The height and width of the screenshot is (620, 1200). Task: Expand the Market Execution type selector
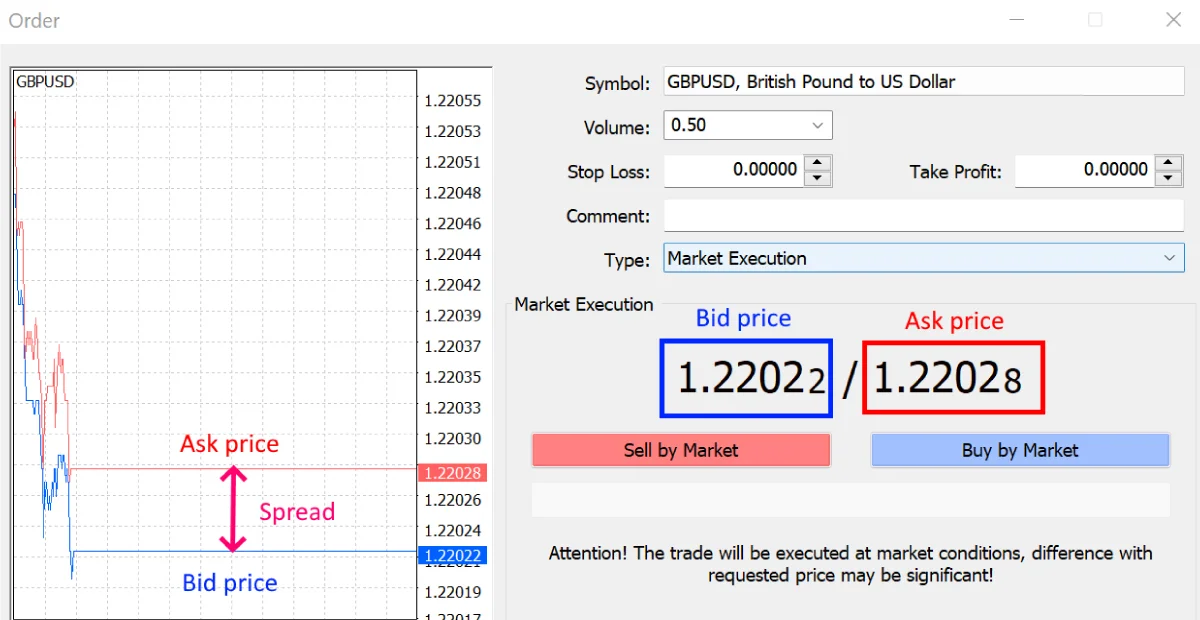1168,258
